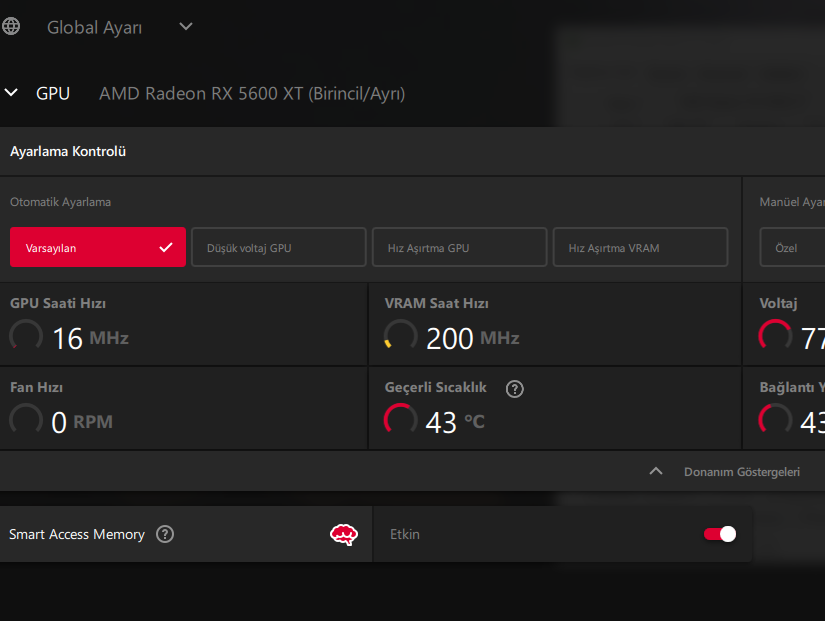Collapse the Donanım Göstergeleri section
The width and height of the screenshot is (825, 621).
coord(656,472)
